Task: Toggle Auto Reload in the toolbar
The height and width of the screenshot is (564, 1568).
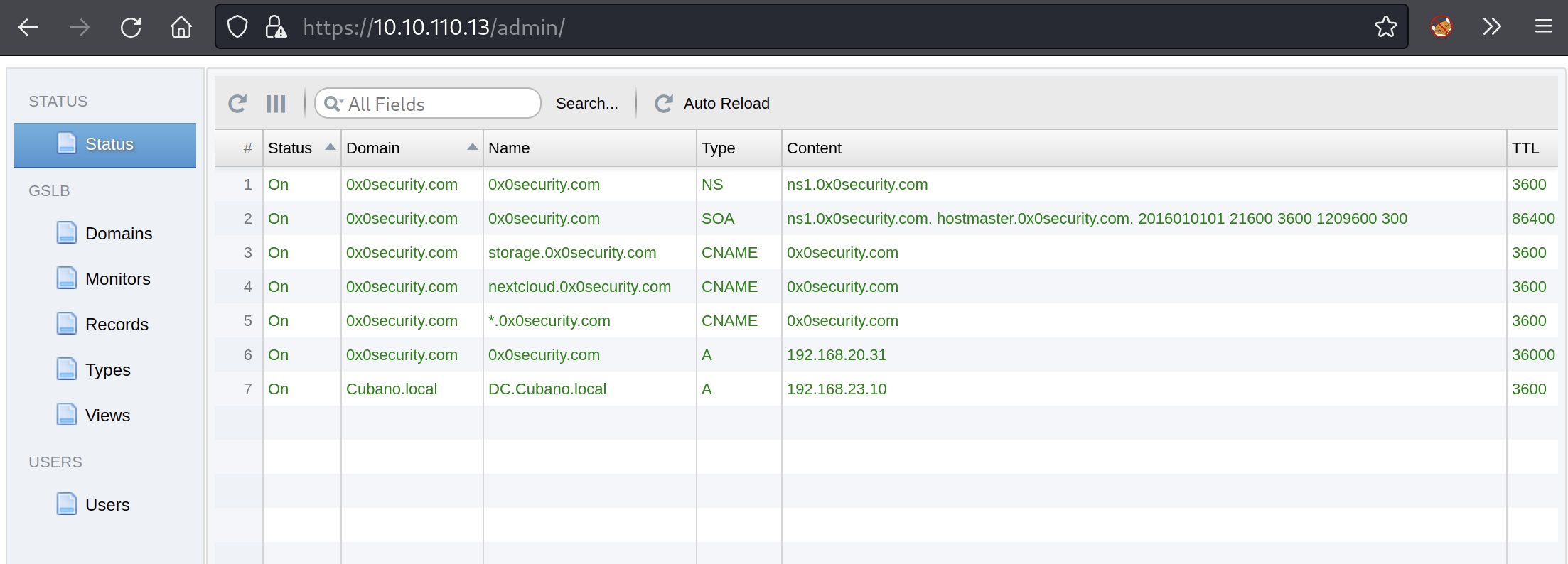Action: 712,104
